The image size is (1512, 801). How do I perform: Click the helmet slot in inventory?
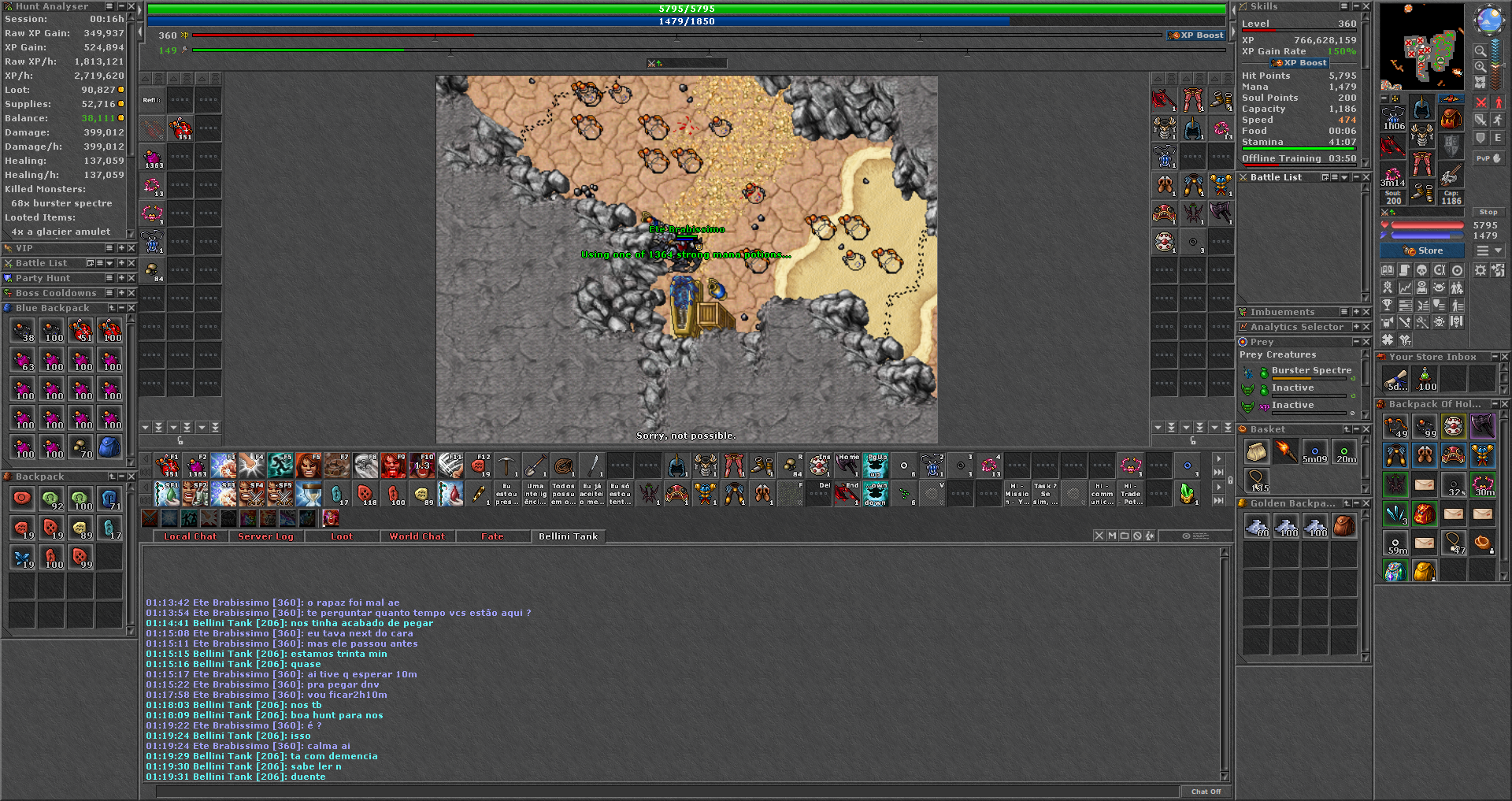[x=1421, y=108]
